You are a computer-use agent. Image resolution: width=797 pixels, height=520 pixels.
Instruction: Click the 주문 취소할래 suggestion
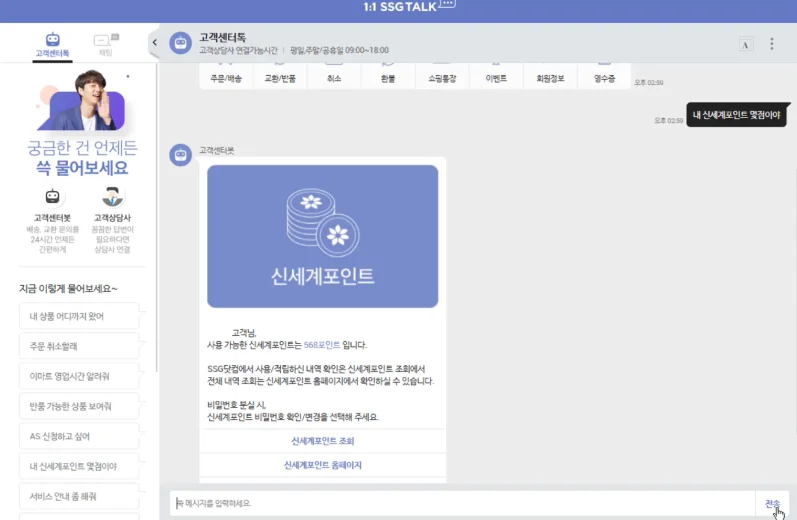79,346
